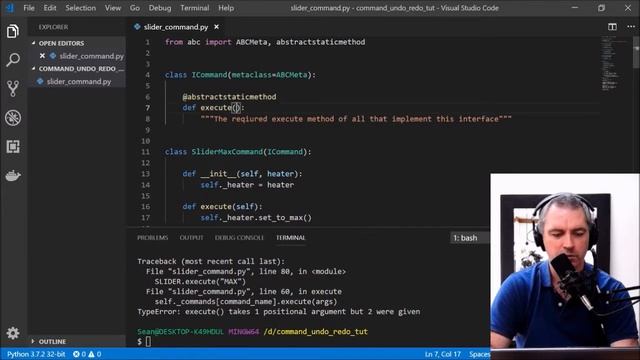Open the Explorer view in activity bar
Viewport: 640px width, 360px height.
[13, 32]
